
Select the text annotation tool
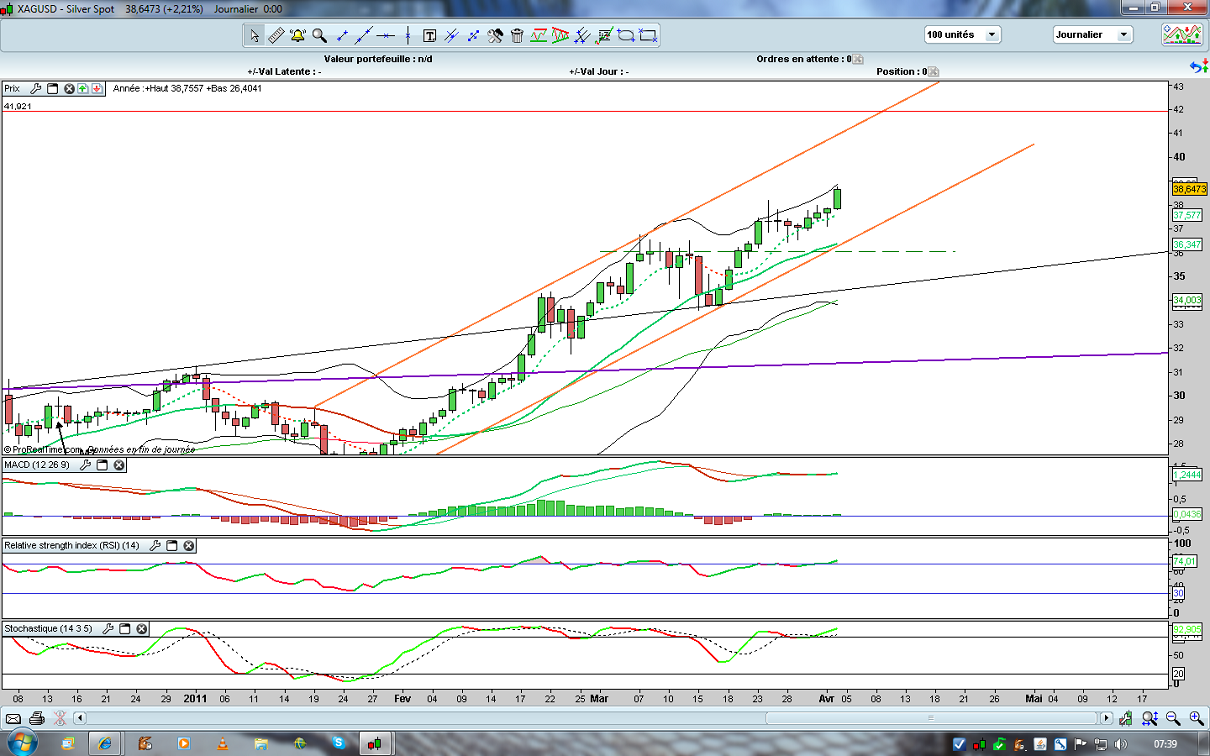(x=430, y=36)
